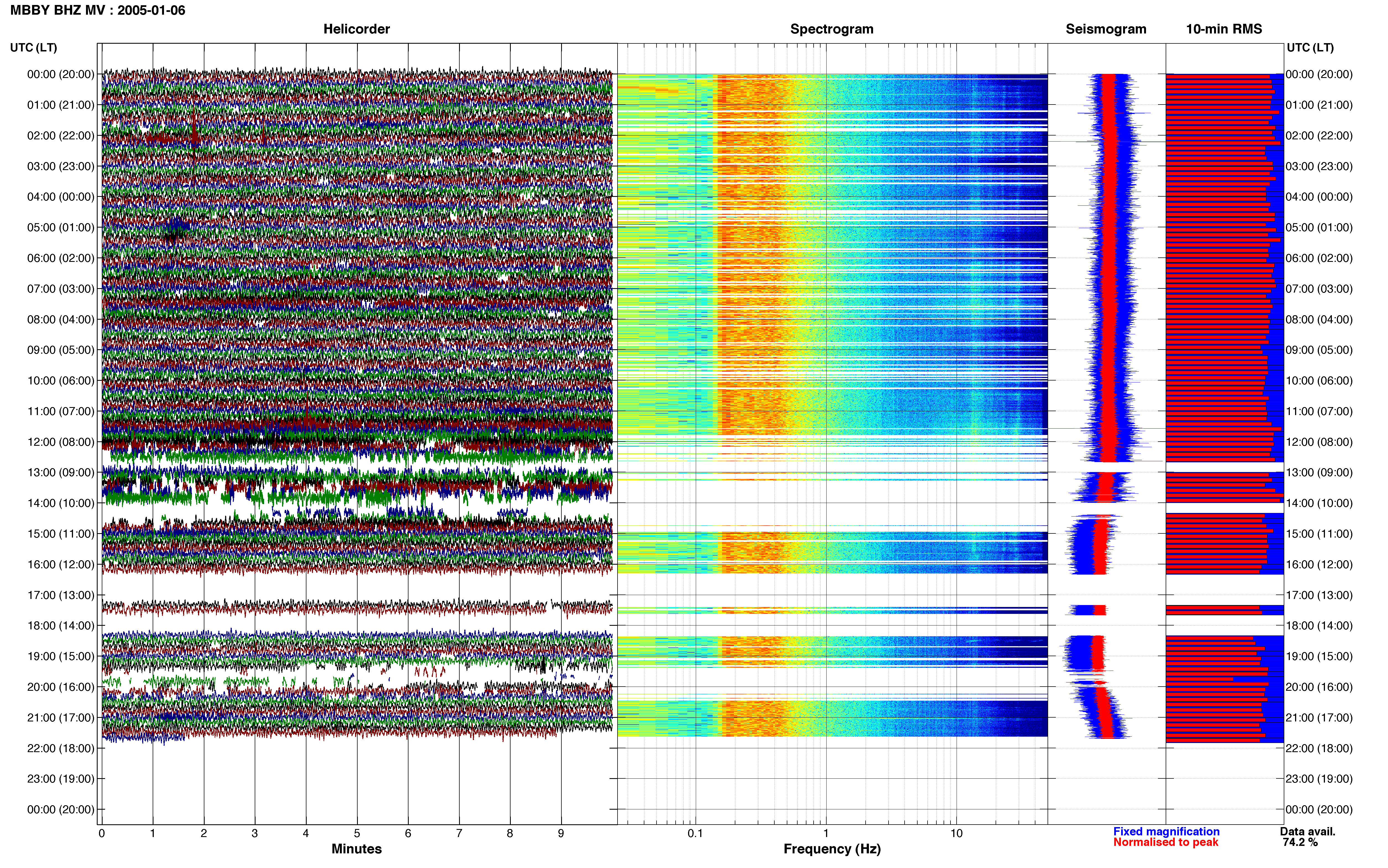Click left time label '14:00 (10:00)'
This screenshot has width=1388, height=868.
click(x=61, y=503)
